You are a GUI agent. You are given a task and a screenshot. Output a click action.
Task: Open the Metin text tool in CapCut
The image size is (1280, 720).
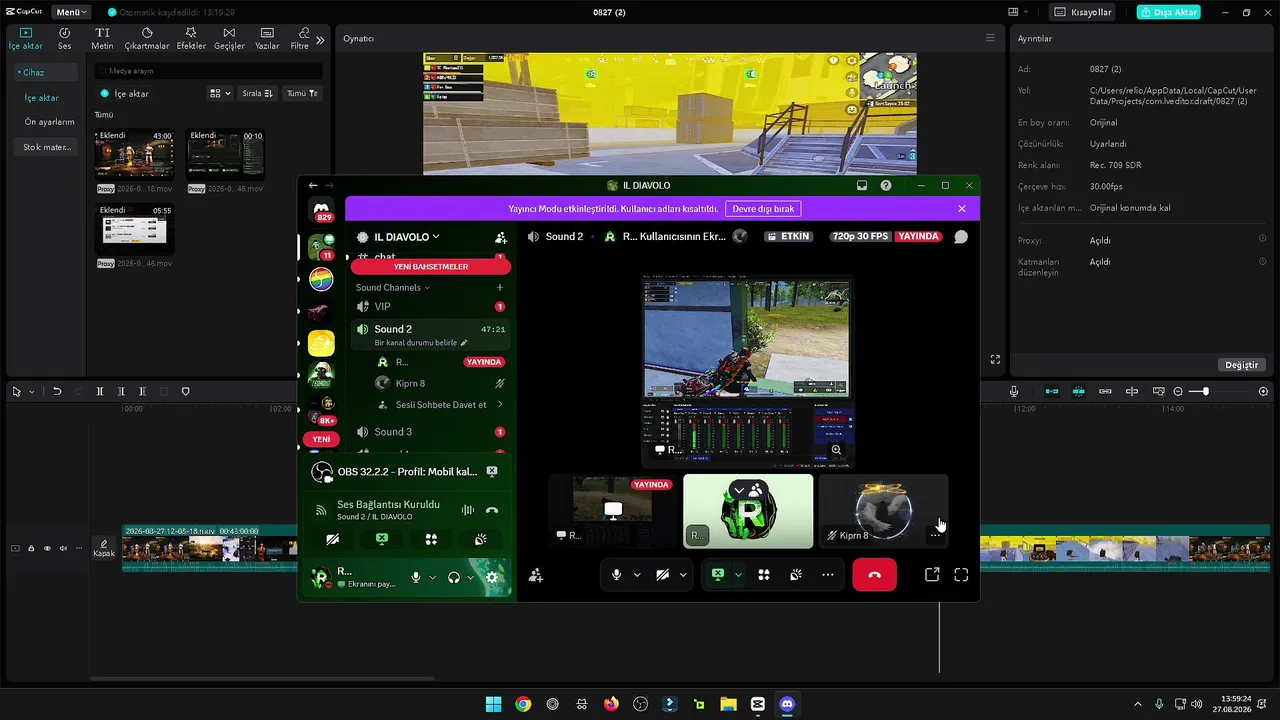(x=102, y=39)
